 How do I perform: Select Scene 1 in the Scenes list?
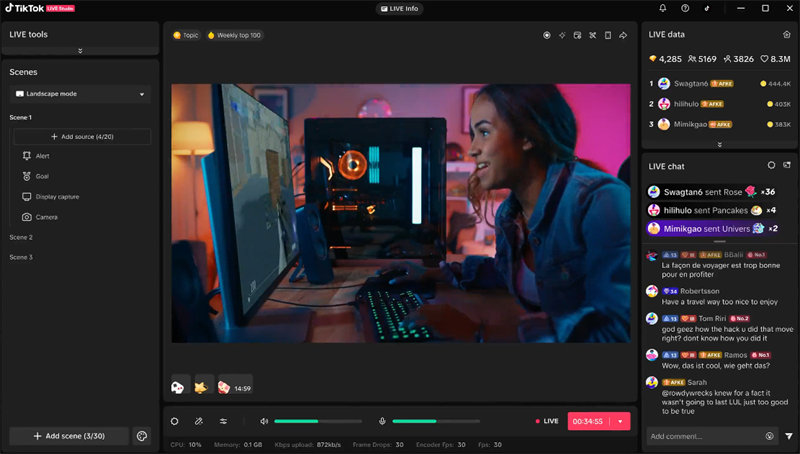tap(20, 117)
